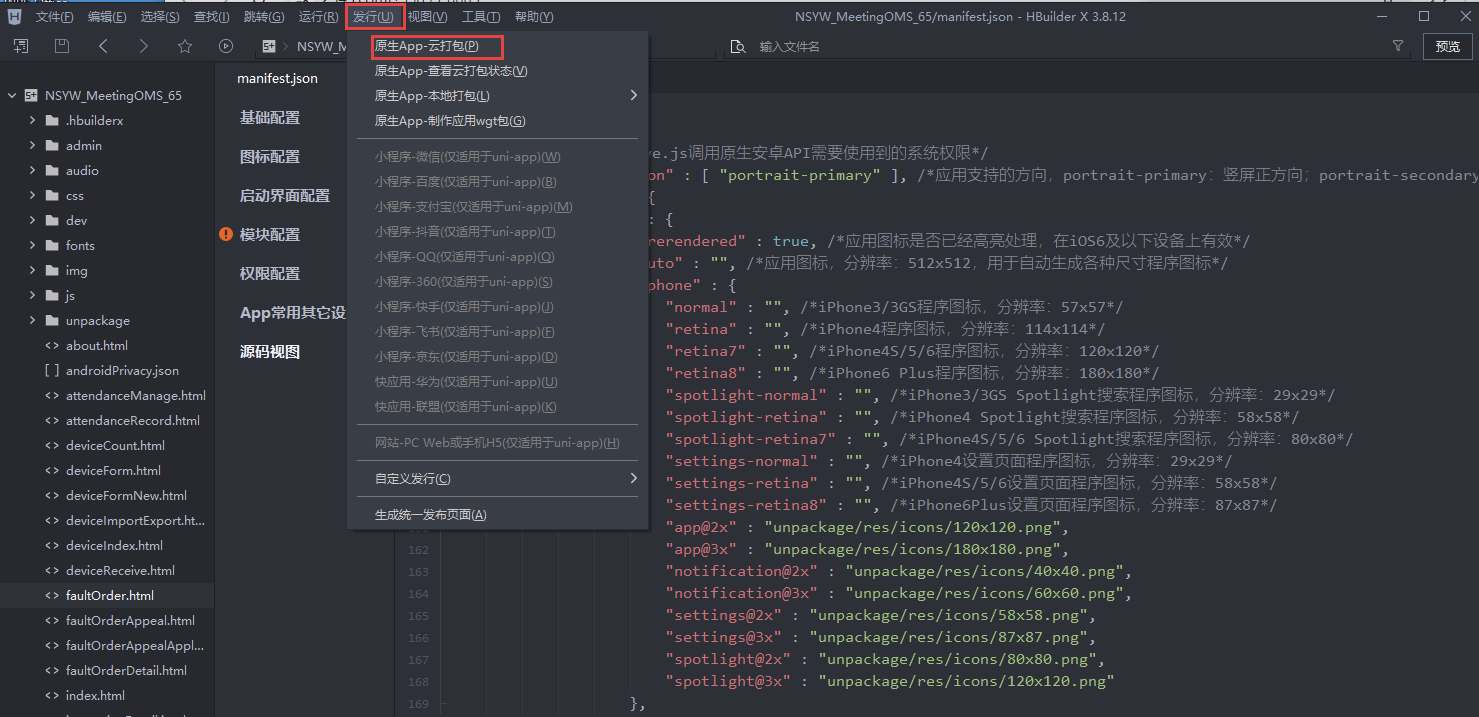Open 模块配置 section

pos(270,234)
